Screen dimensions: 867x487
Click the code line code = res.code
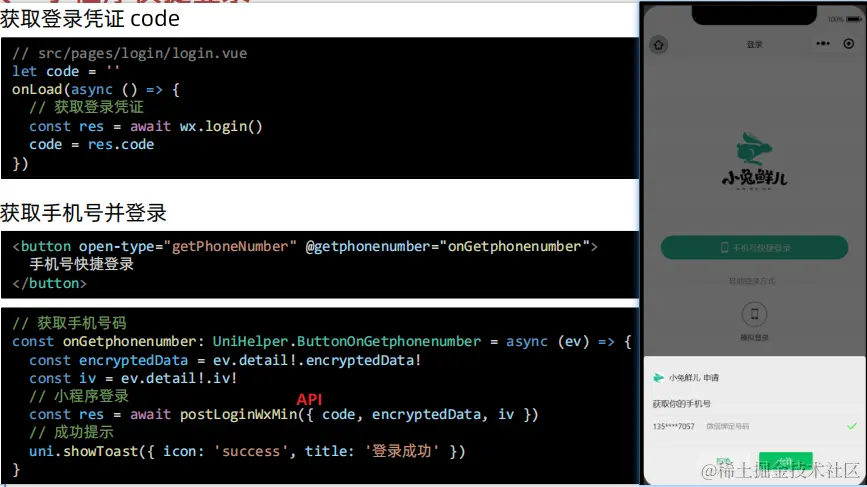point(92,144)
